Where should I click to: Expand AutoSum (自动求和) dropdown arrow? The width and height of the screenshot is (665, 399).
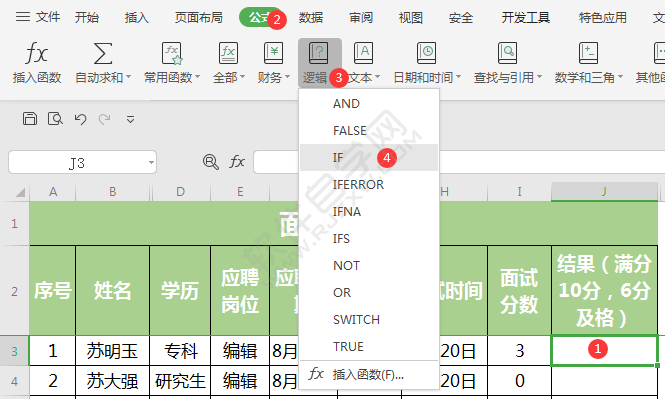pyautogui.click(x=128, y=78)
